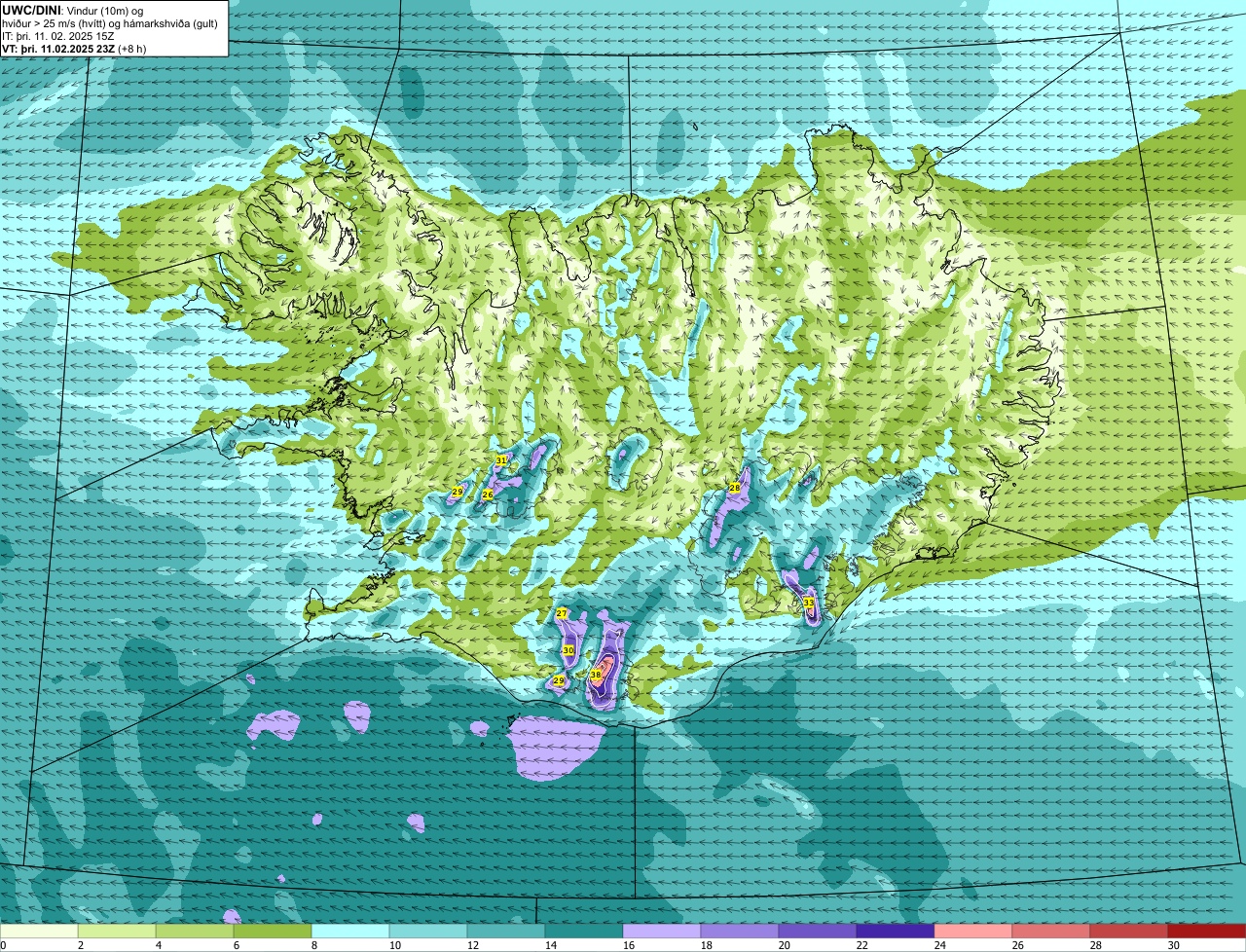Select the 26–28 m/s salmon legend swatch
Image resolution: width=1246 pixels, height=952 pixels.
click(1051, 931)
